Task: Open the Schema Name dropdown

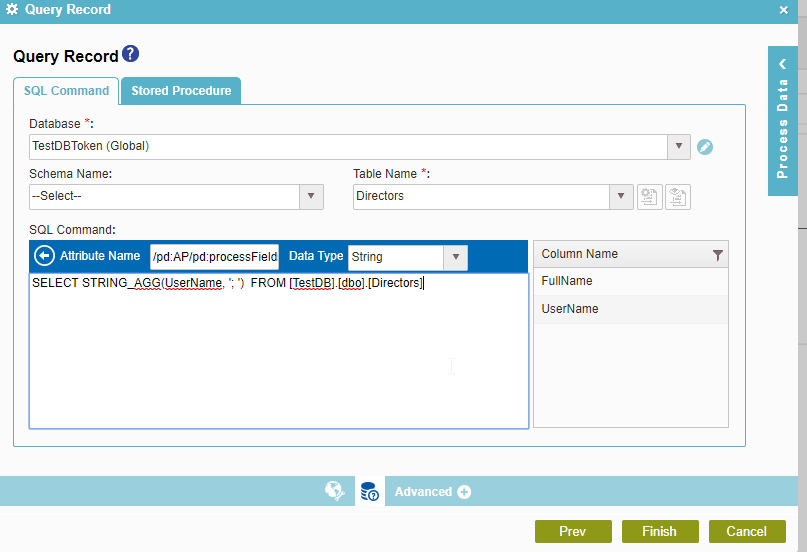Action: (312, 197)
